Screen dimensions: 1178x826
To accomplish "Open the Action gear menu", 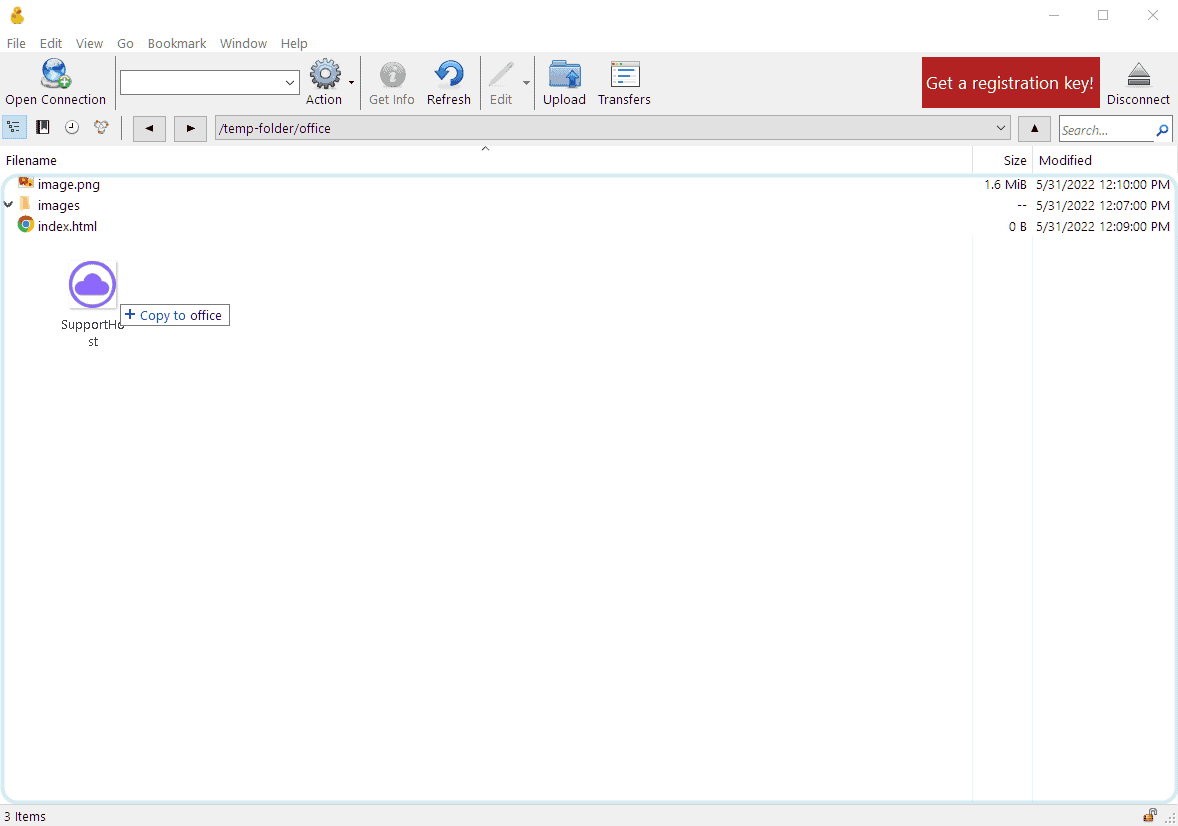I will coord(325,74).
